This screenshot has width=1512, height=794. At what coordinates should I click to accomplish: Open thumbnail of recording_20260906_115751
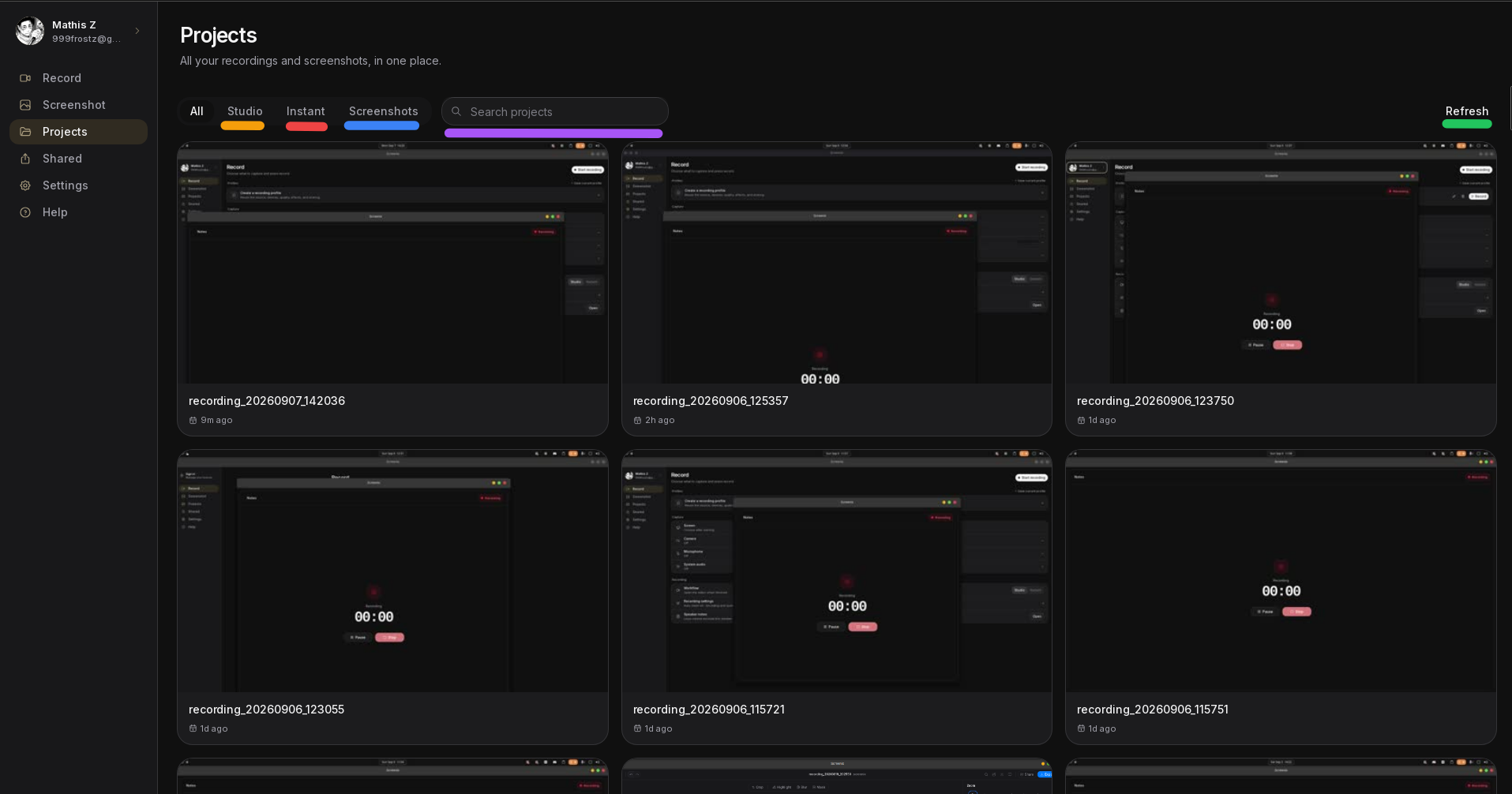click(1281, 571)
